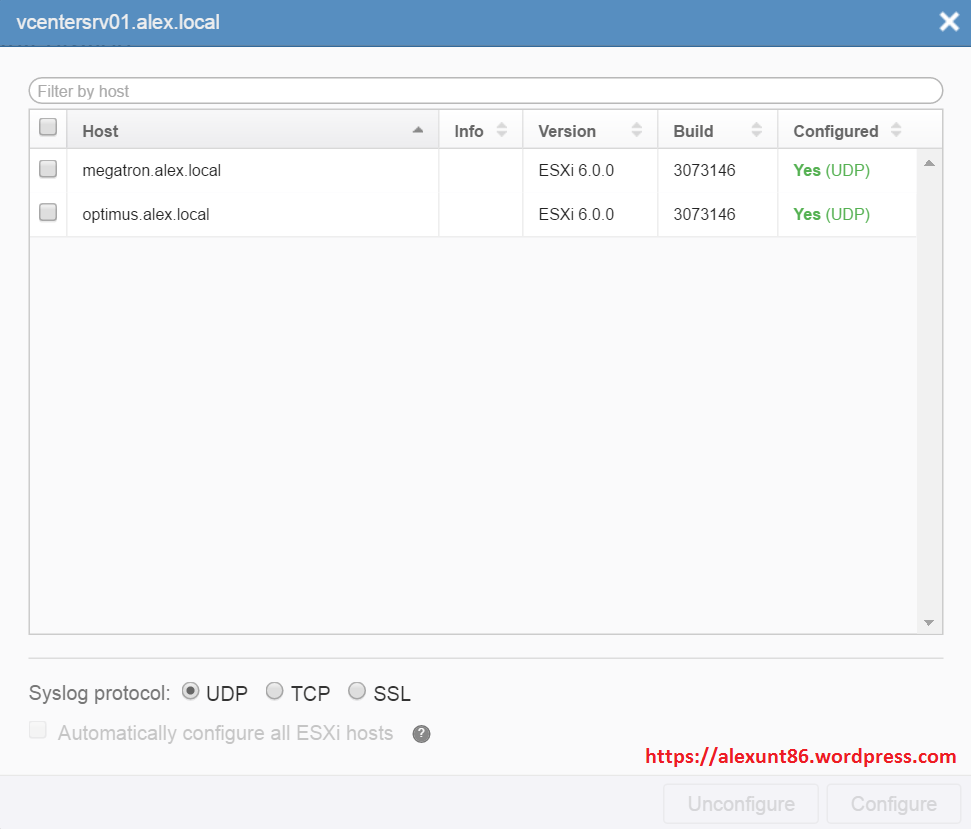Click the Filter by host field
The width and height of the screenshot is (971, 829).
(x=485, y=91)
